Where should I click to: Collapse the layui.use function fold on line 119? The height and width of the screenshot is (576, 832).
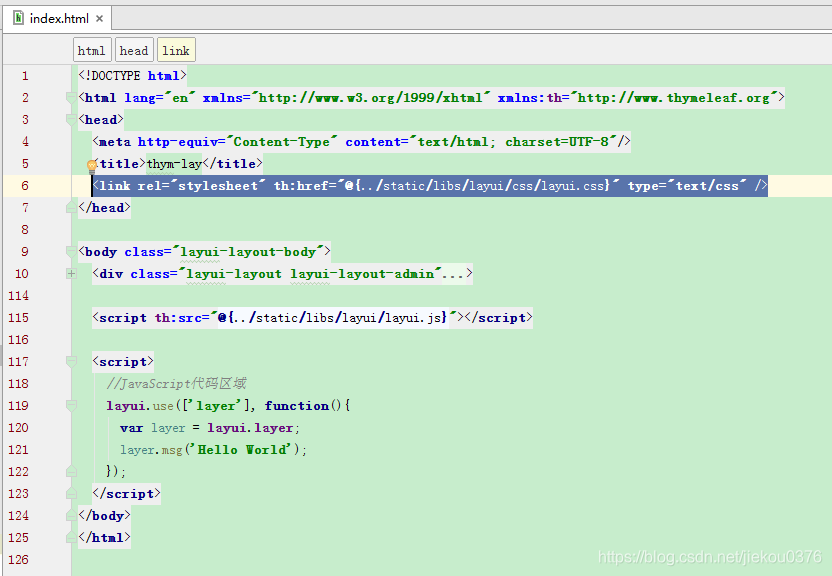tap(72, 406)
